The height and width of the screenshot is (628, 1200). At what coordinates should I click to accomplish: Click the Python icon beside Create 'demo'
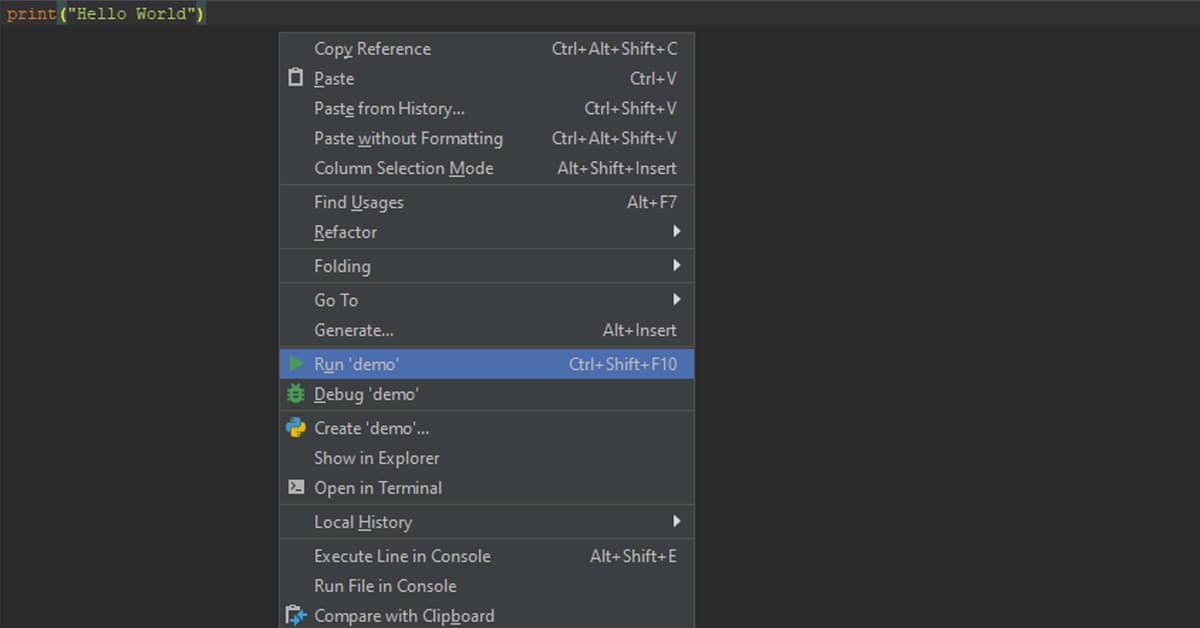pos(296,428)
